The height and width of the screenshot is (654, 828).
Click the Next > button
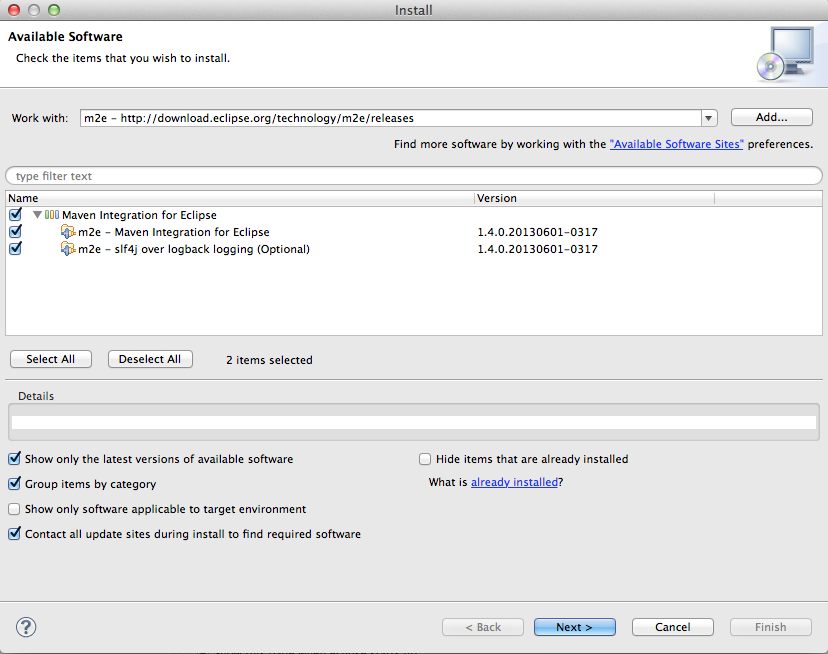coord(575,627)
